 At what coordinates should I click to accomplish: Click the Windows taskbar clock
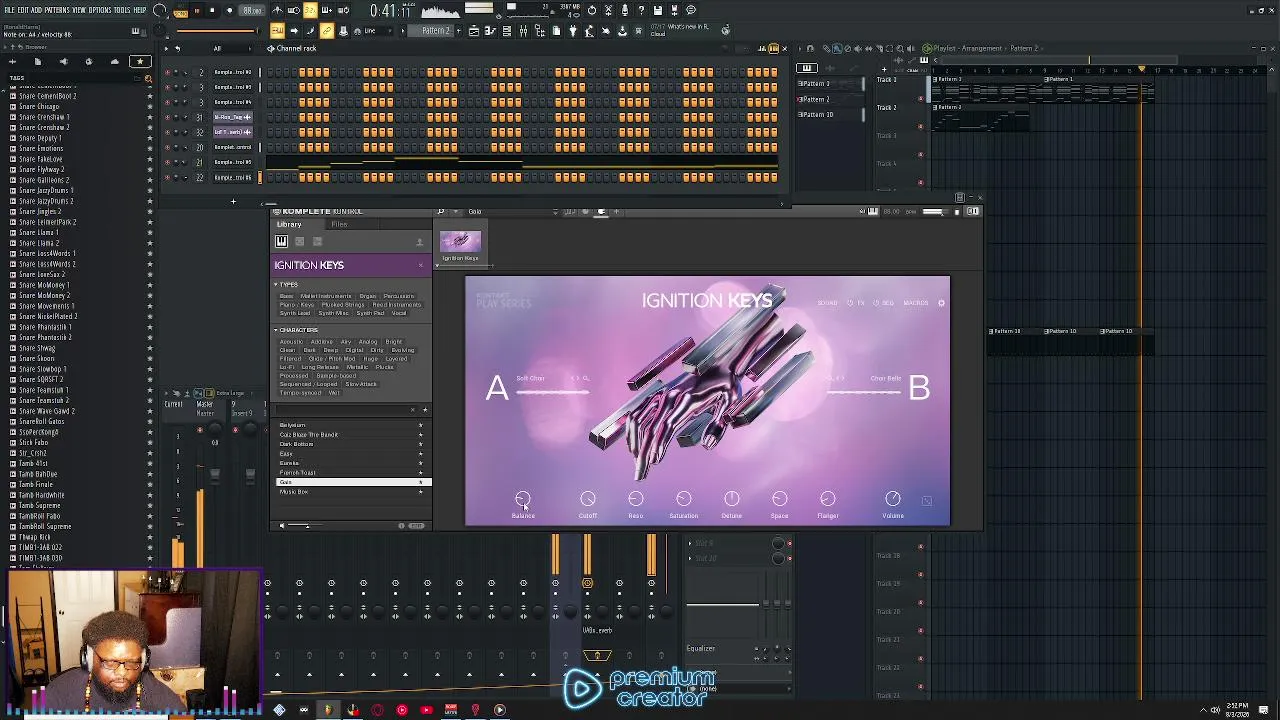click(1237, 710)
